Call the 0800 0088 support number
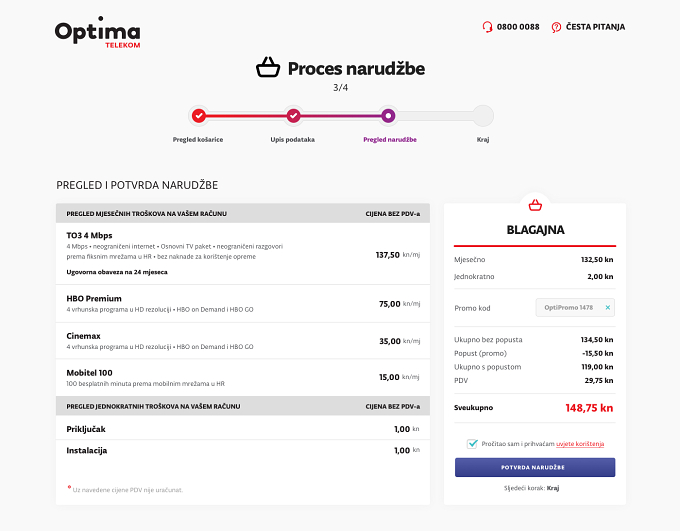680x531 pixels. [518, 27]
